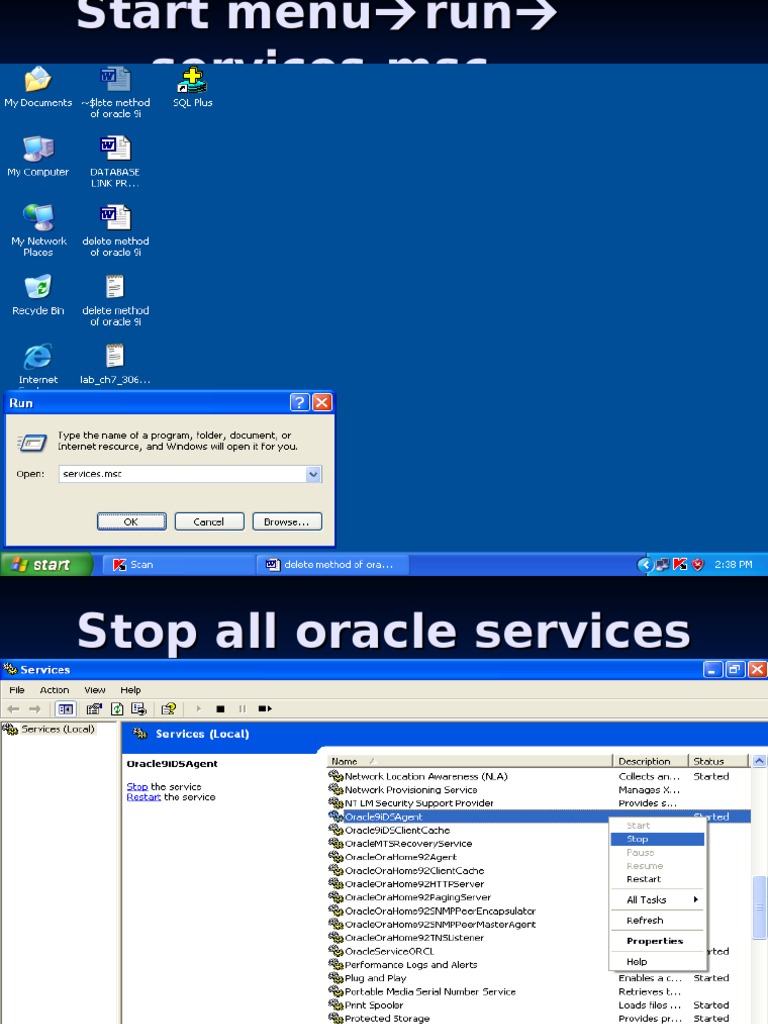Select the Plug and Play service row
Screen dimensions: 768x1024
point(539,978)
